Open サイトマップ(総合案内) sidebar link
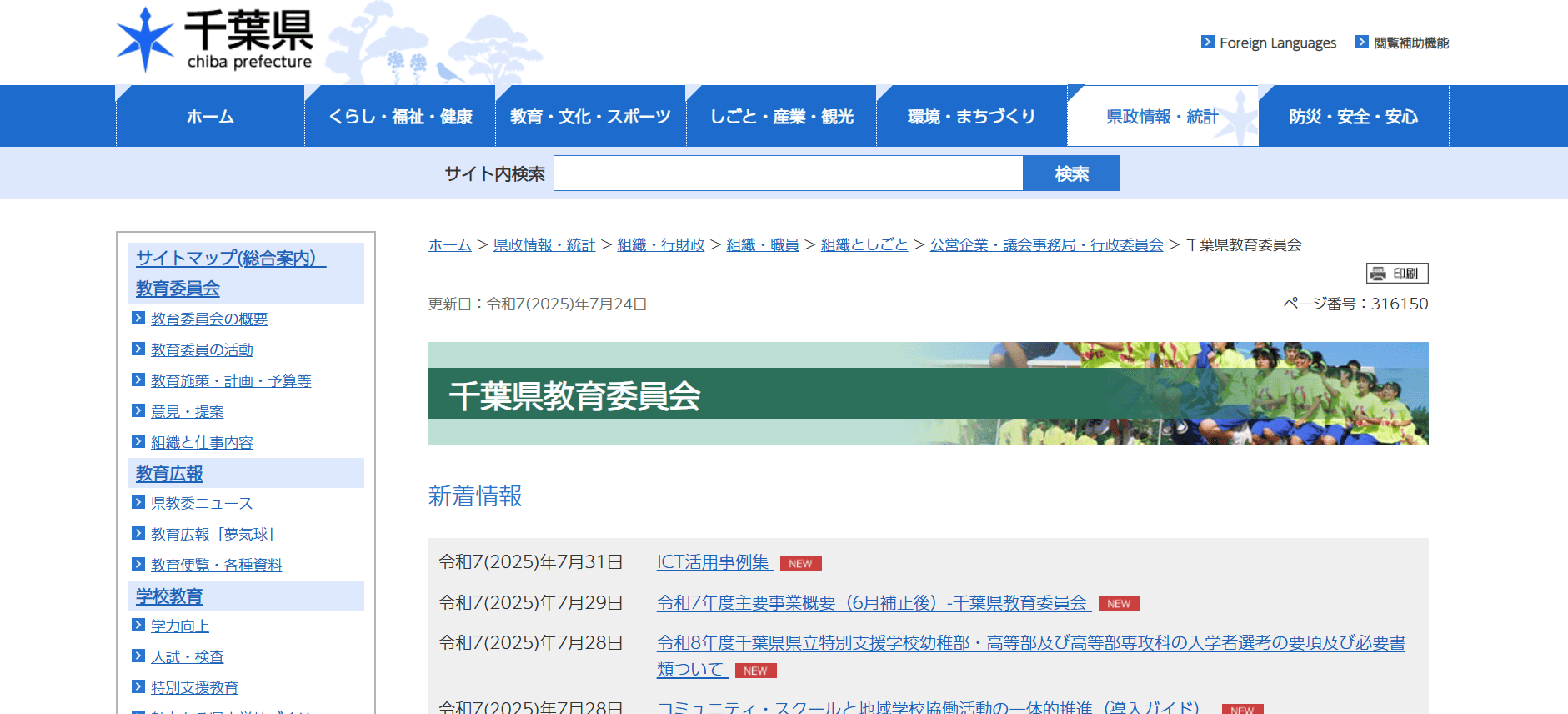This screenshot has height=714, width=1568. coord(231,258)
